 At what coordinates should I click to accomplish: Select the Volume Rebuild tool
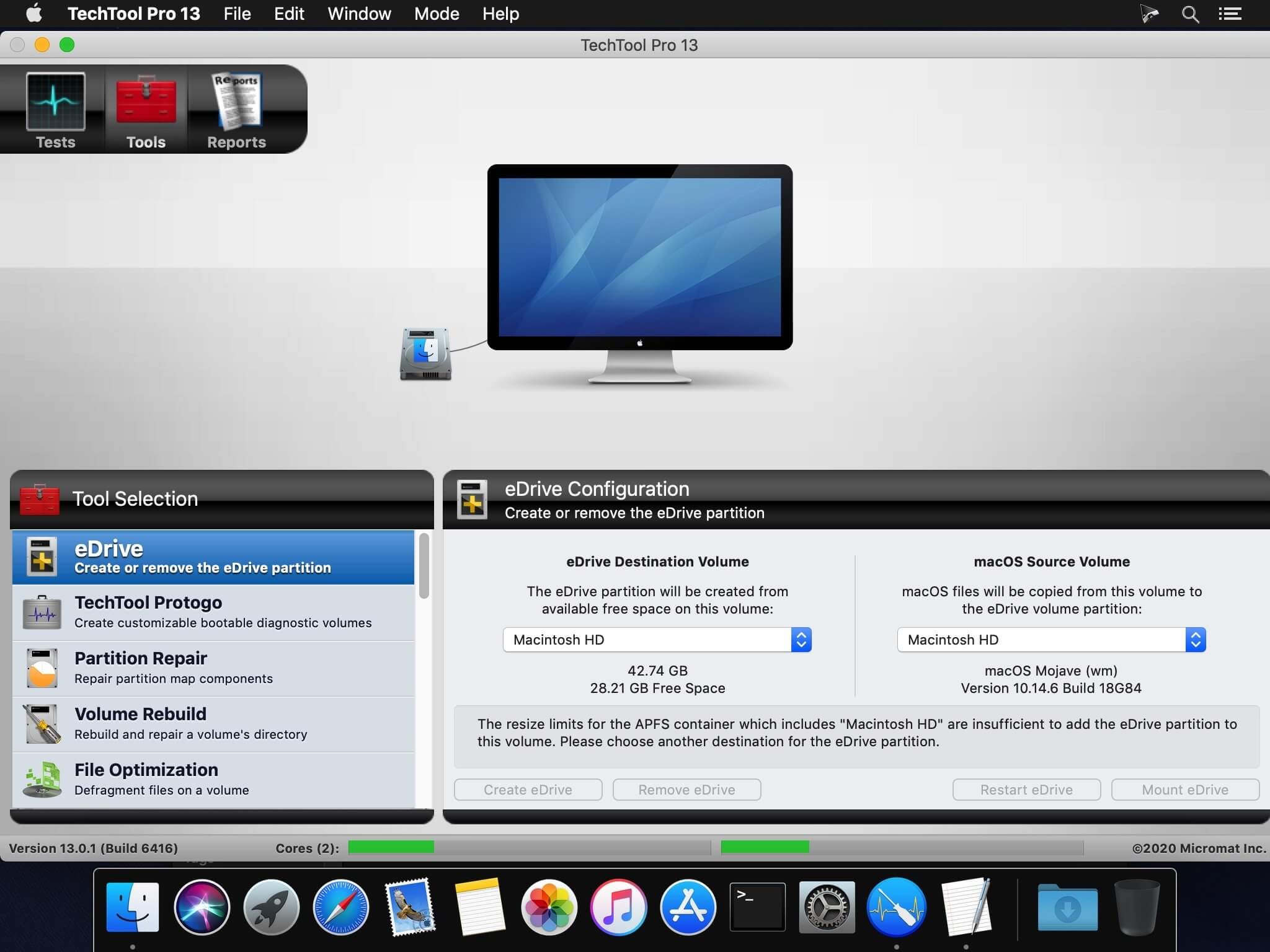click(x=213, y=724)
